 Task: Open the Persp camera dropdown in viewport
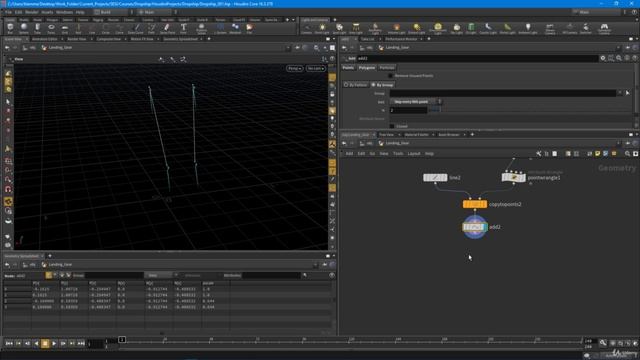pos(295,68)
